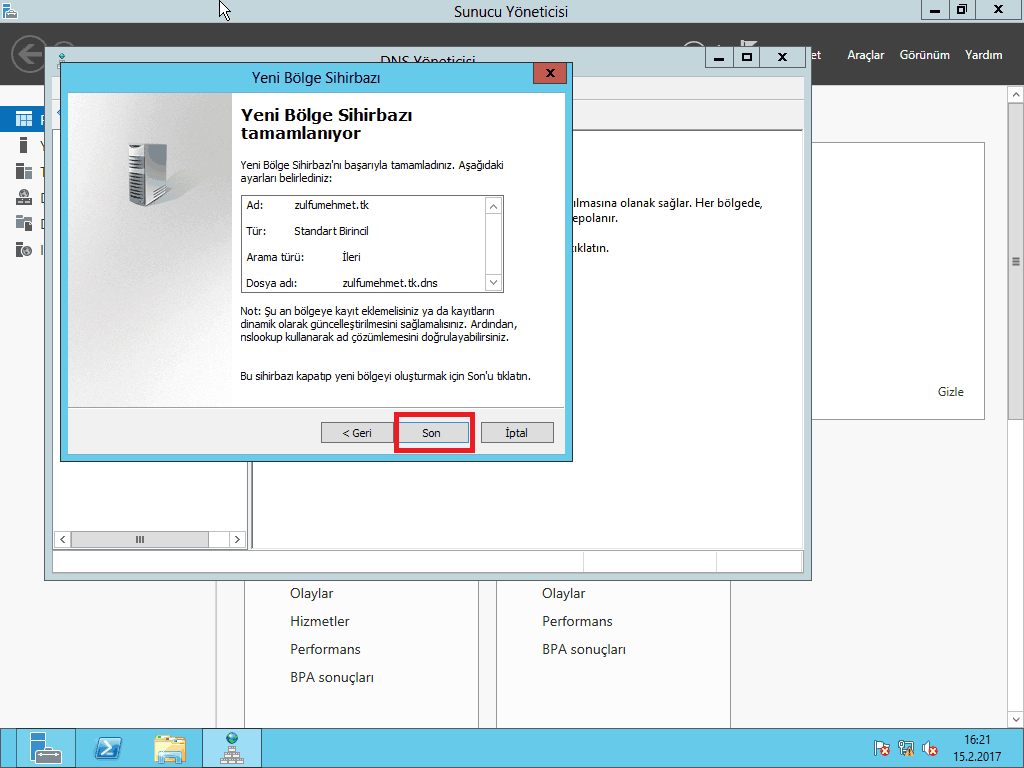The image size is (1024, 768).
Task: Open Olaylar in the left server tile
Action: (312, 593)
